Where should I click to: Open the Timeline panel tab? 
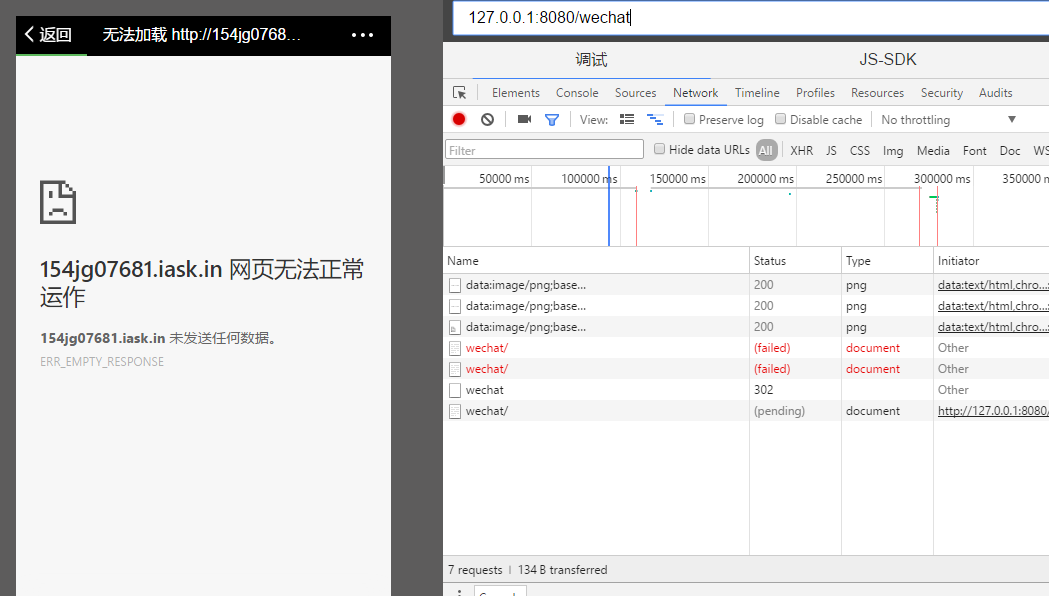click(x=757, y=93)
